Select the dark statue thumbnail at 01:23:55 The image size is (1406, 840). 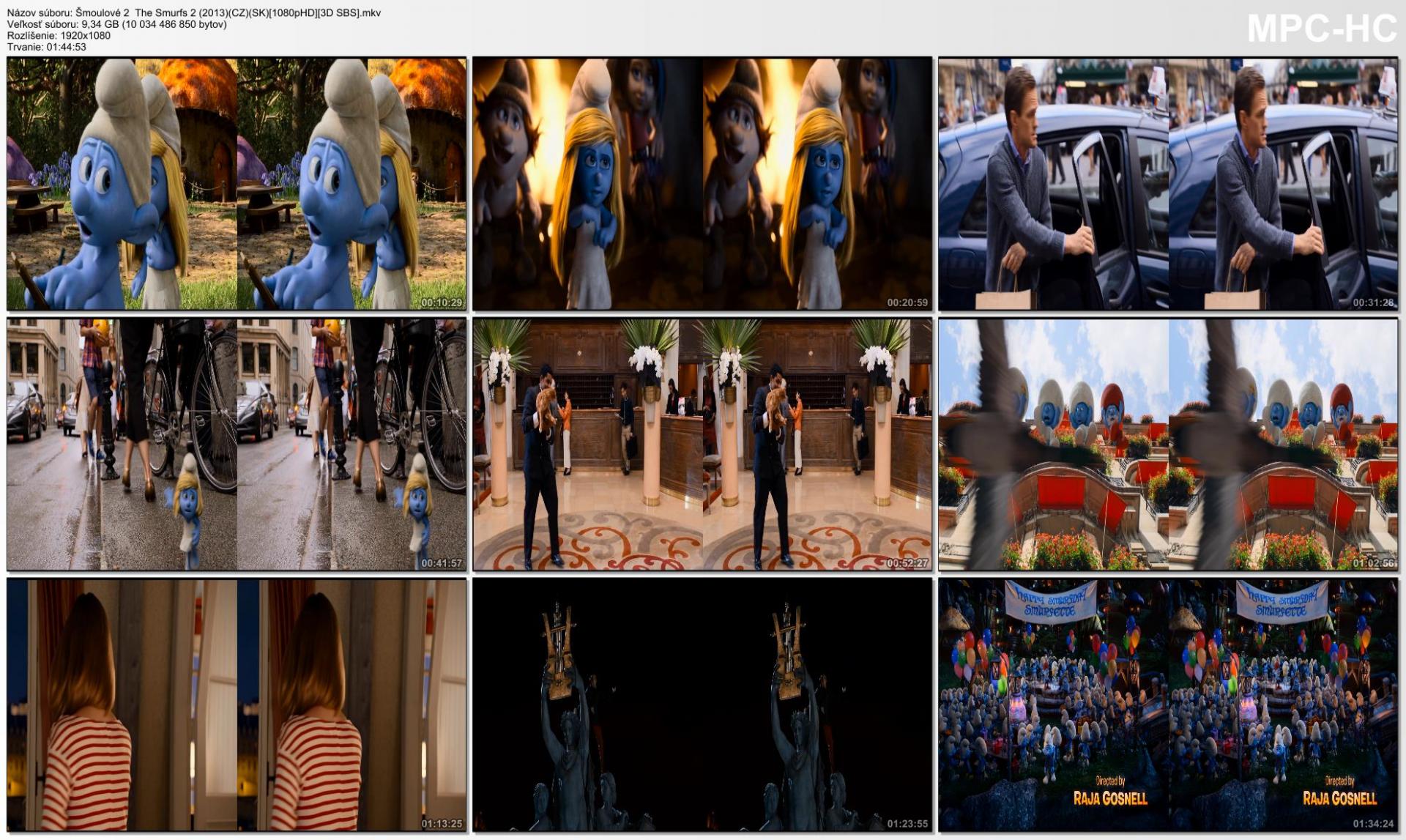[702, 705]
